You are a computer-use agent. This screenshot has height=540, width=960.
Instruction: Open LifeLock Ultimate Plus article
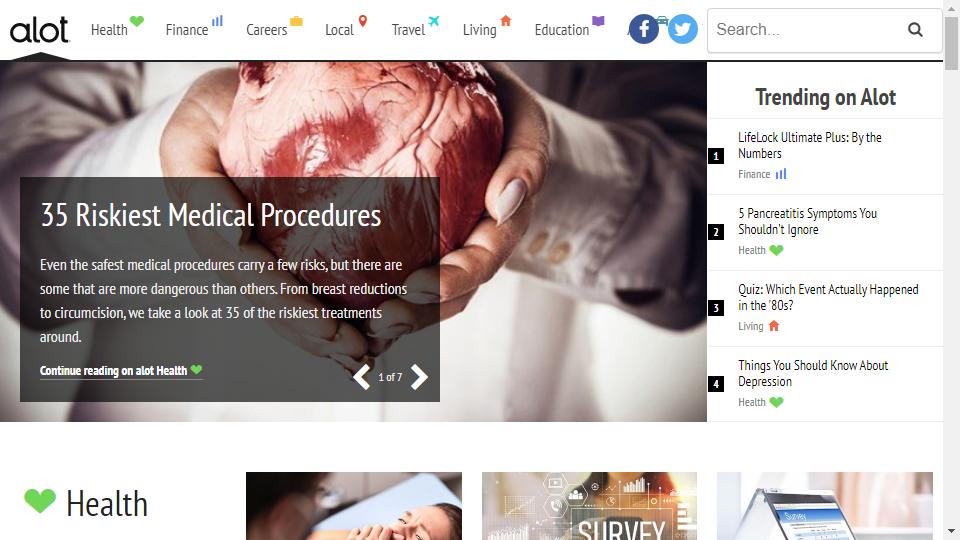pos(809,145)
